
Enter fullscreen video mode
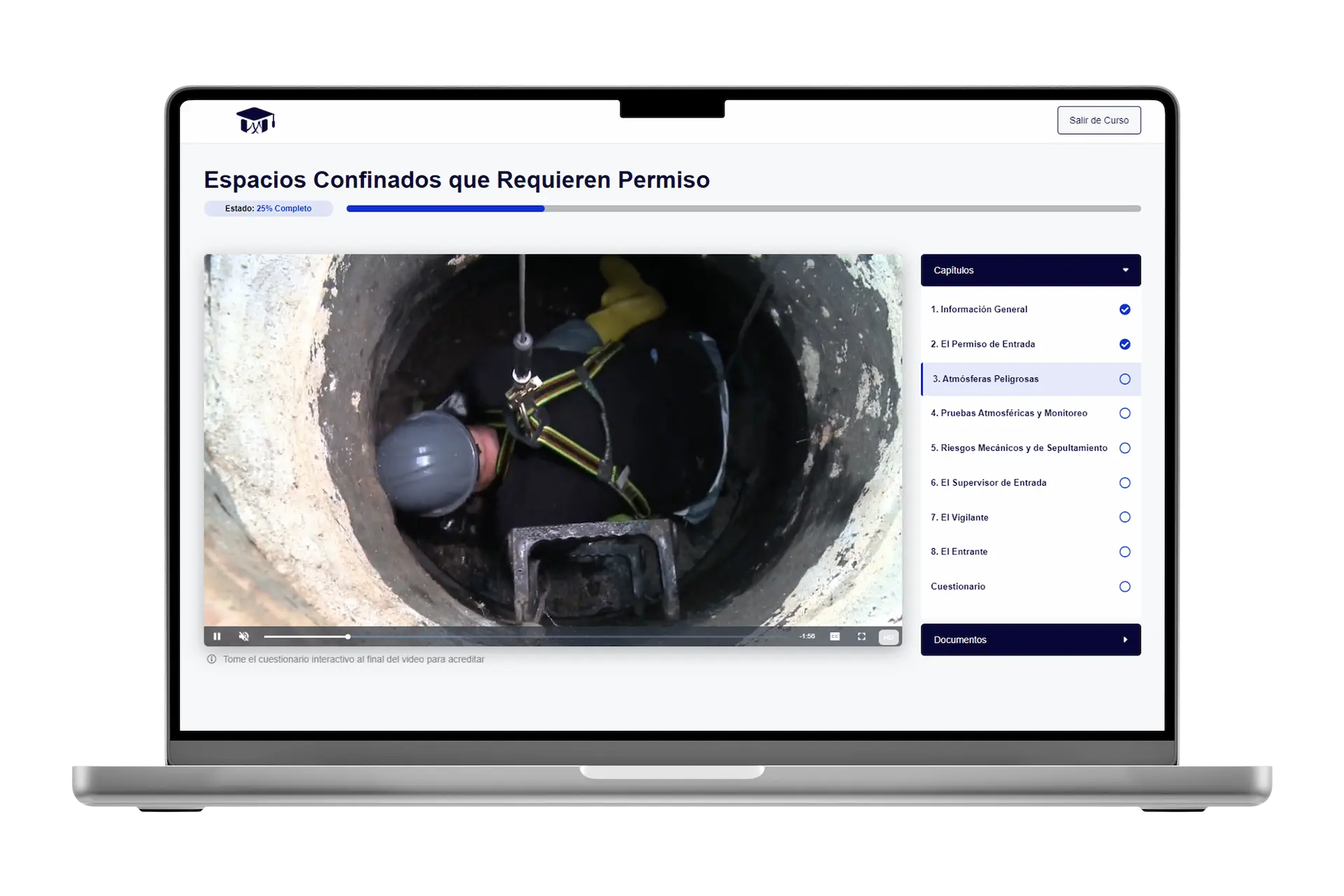click(862, 636)
